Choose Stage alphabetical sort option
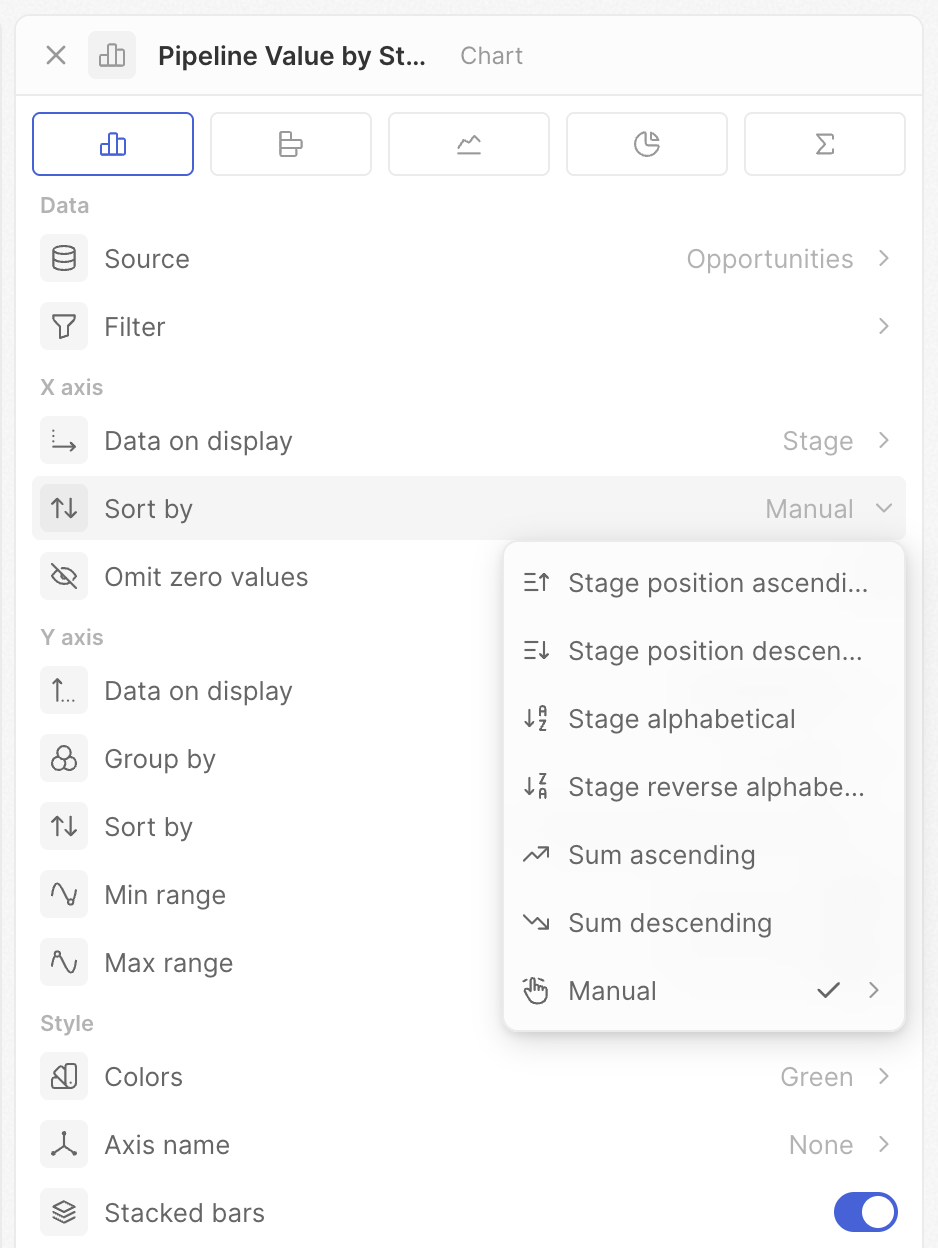The height and width of the screenshot is (1248, 938). (681, 719)
